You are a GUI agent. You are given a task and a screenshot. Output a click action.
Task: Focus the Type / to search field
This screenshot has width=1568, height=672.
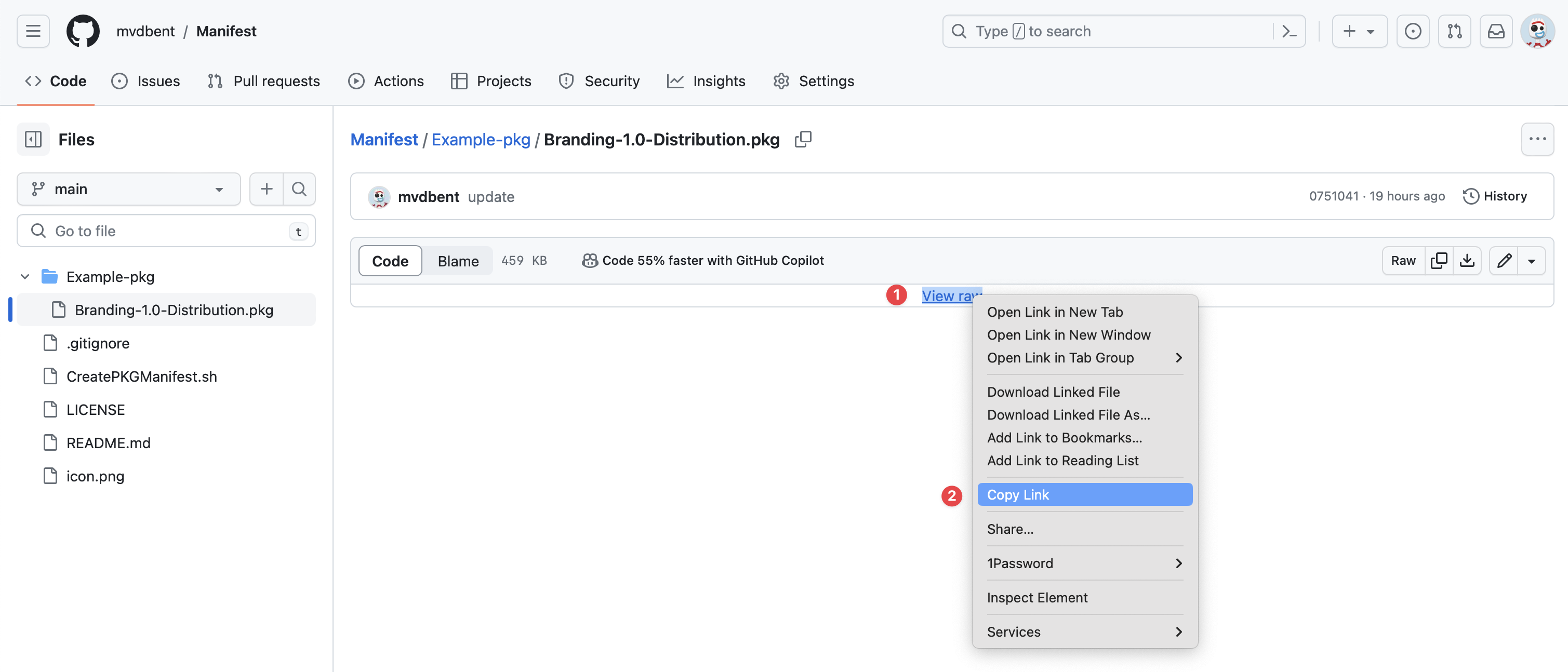click(x=1124, y=31)
